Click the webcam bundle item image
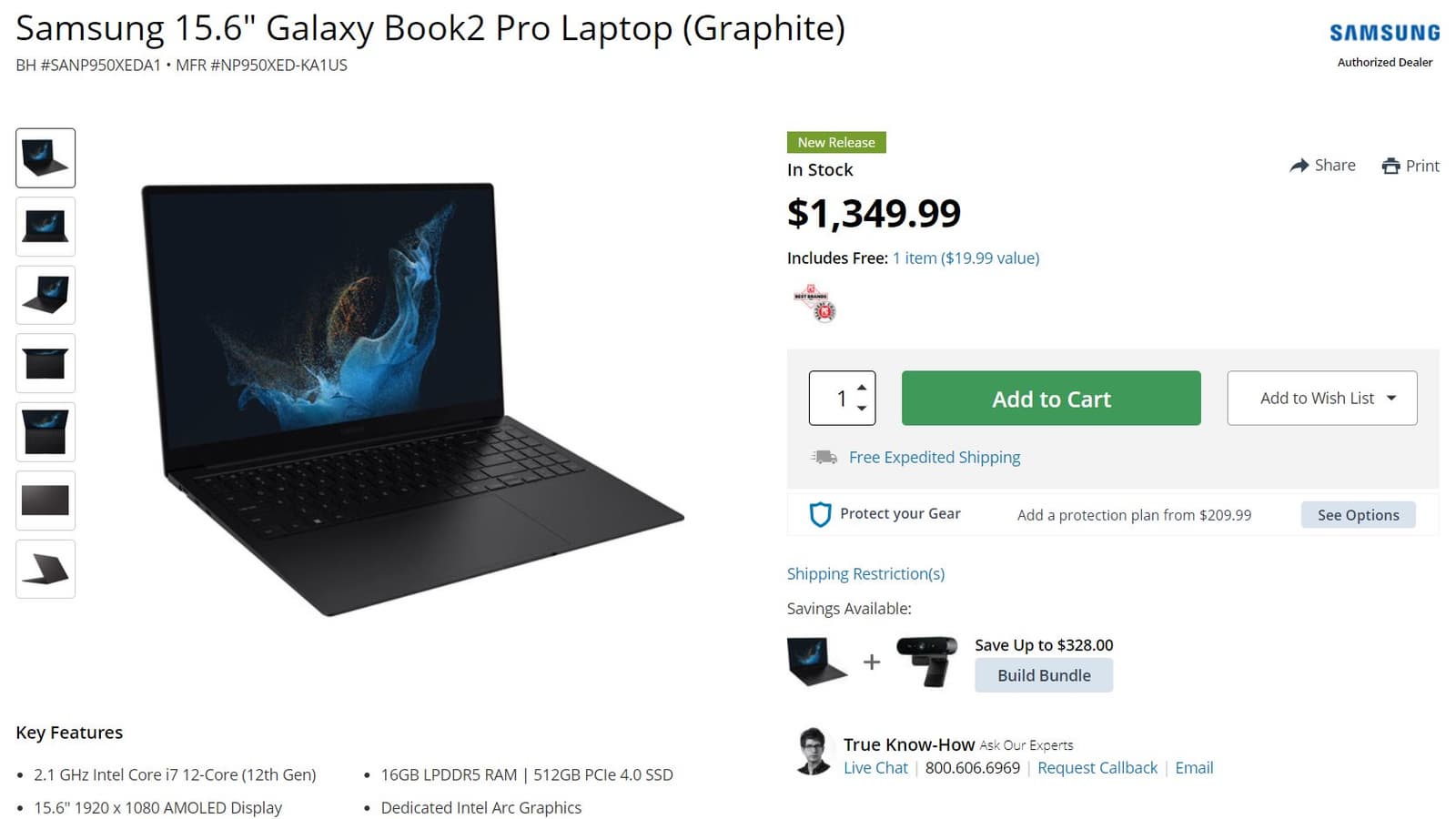 pos(926,661)
